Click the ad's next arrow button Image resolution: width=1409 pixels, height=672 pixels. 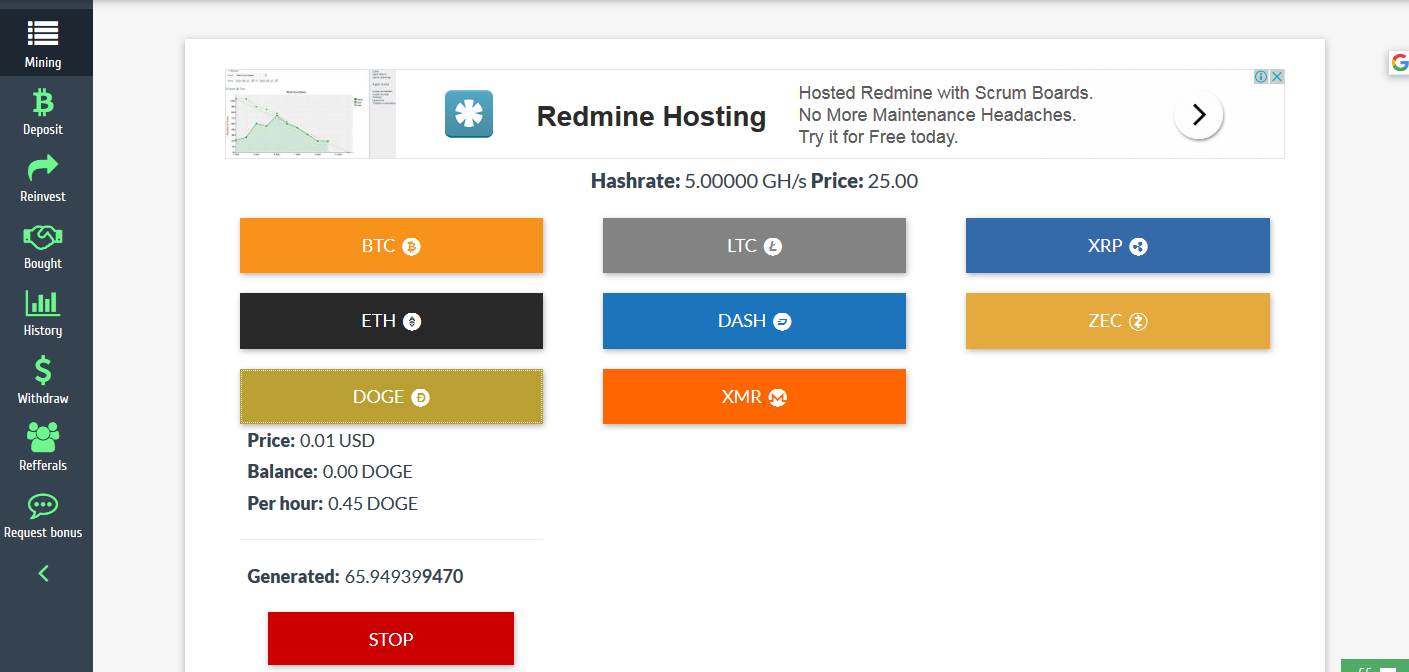pos(1198,115)
